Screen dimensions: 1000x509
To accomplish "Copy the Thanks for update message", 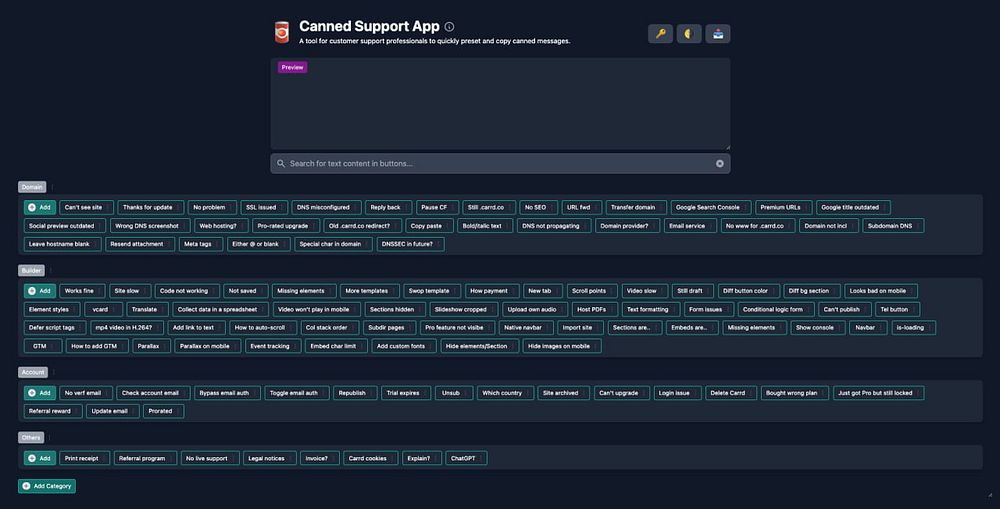I will point(151,207).
